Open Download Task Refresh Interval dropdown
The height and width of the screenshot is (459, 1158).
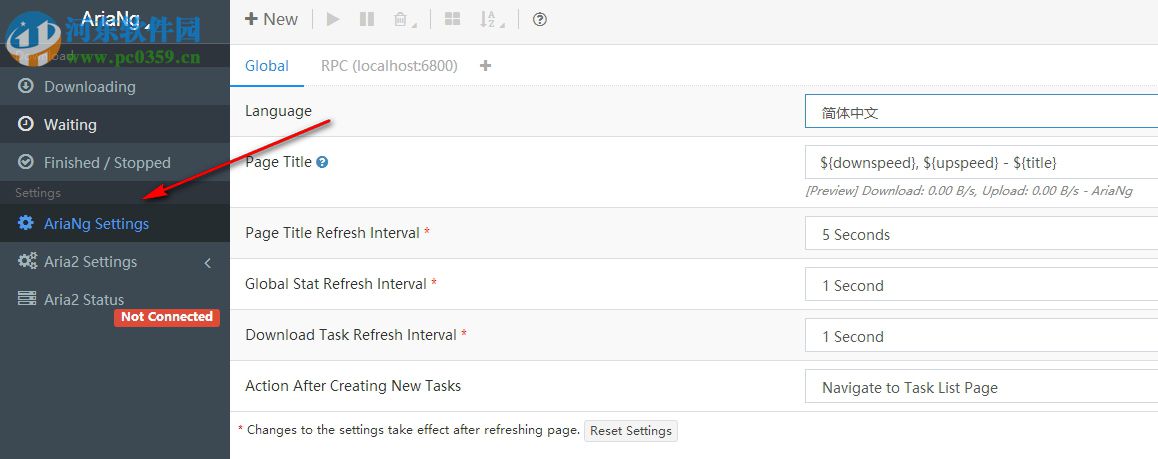[x=981, y=337]
